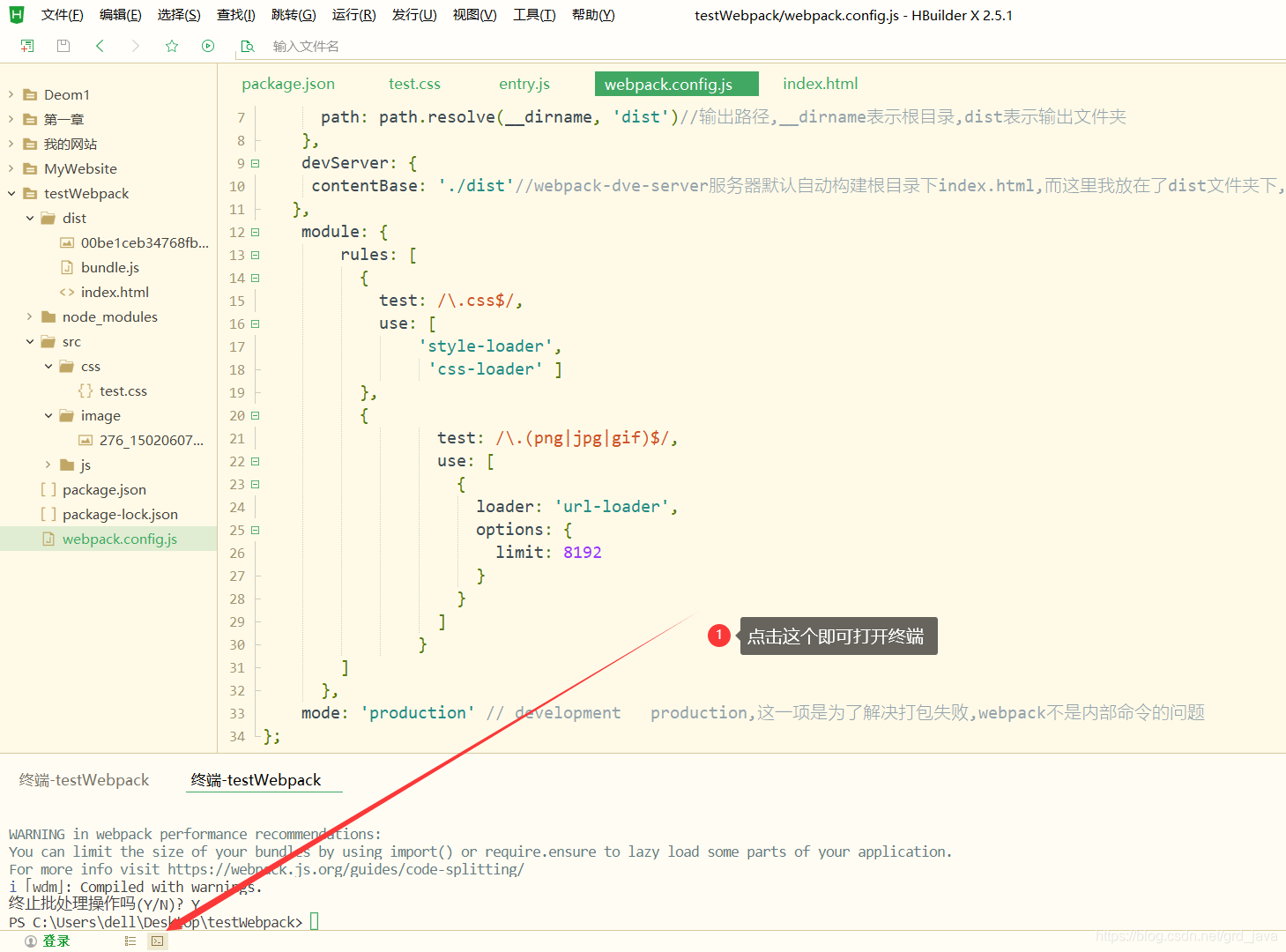The image size is (1286, 952).
Task: Click the Deom1 project folder icon
Action: coord(30,94)
